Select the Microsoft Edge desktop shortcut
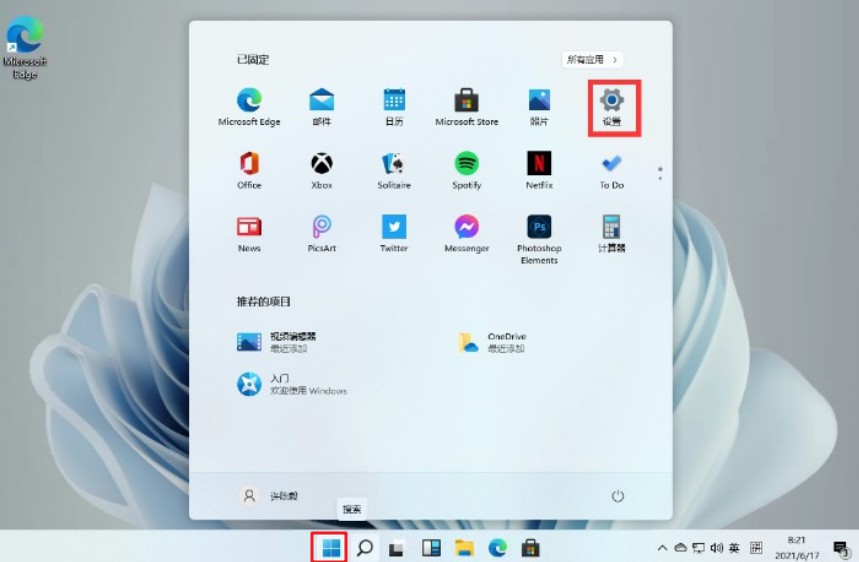This screenshot has width=859, height=562. pos(25,48)
